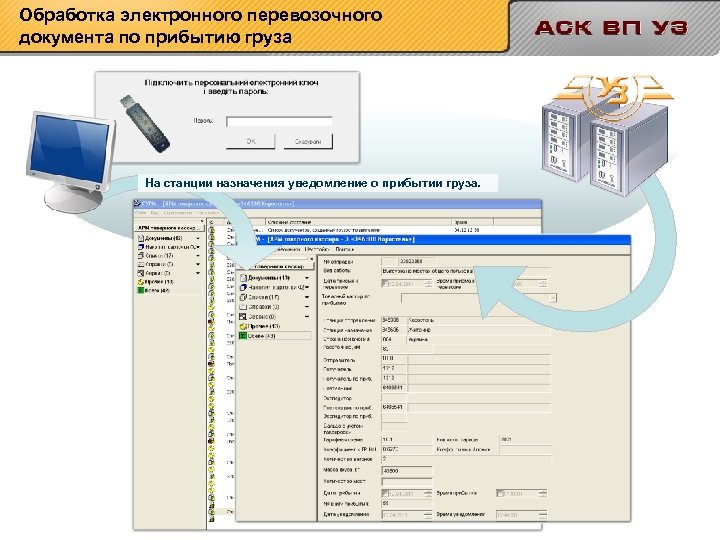Screen dimensions: 720x540
Task: Click the Списки (17) icon in front window
Action: coord(243,297)
